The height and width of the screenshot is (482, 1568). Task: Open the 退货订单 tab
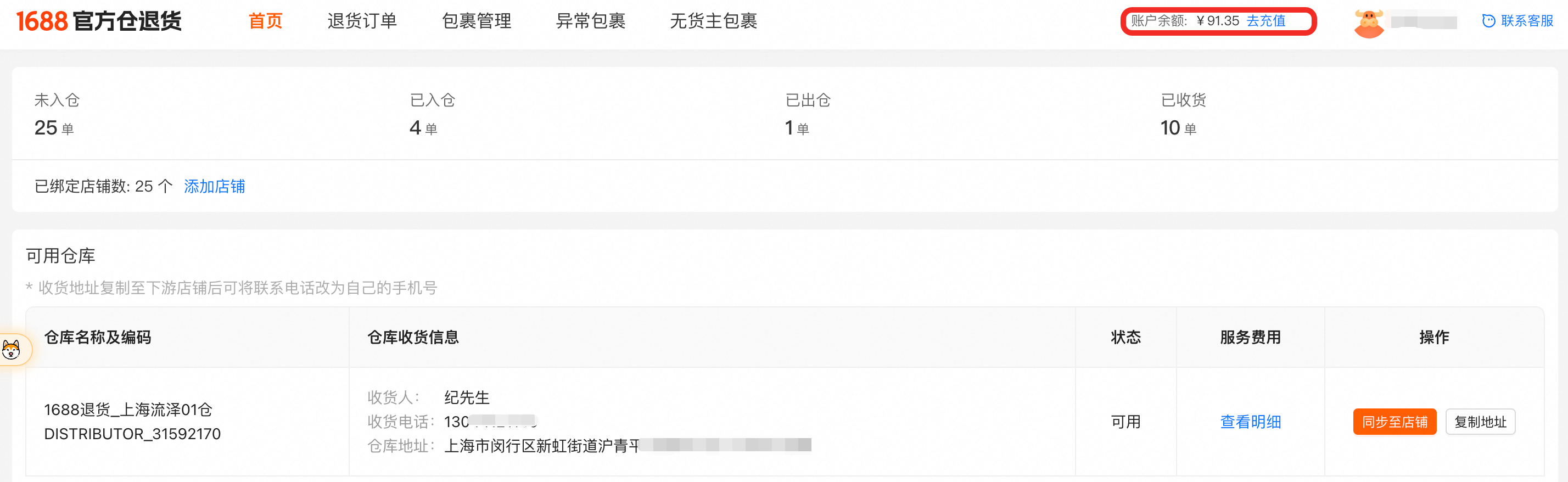(362, 21)
